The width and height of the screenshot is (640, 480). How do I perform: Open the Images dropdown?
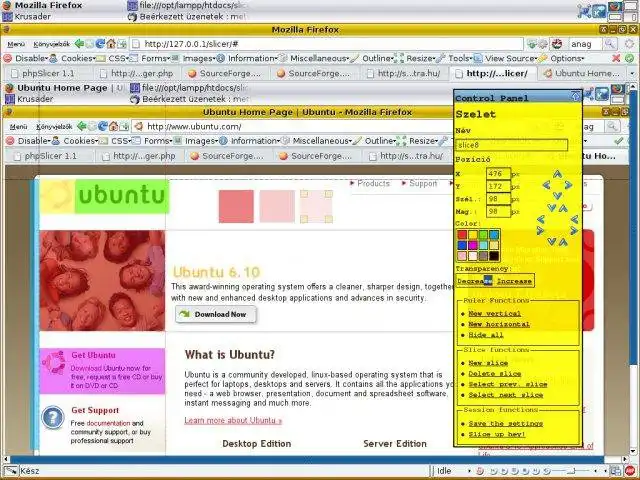pyautogui.click(x=194, y=58)
